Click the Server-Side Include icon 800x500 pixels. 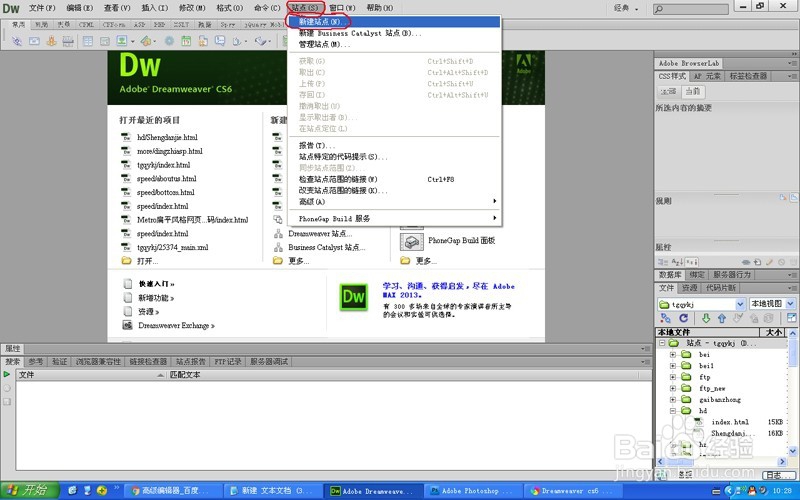coord(203,41)
